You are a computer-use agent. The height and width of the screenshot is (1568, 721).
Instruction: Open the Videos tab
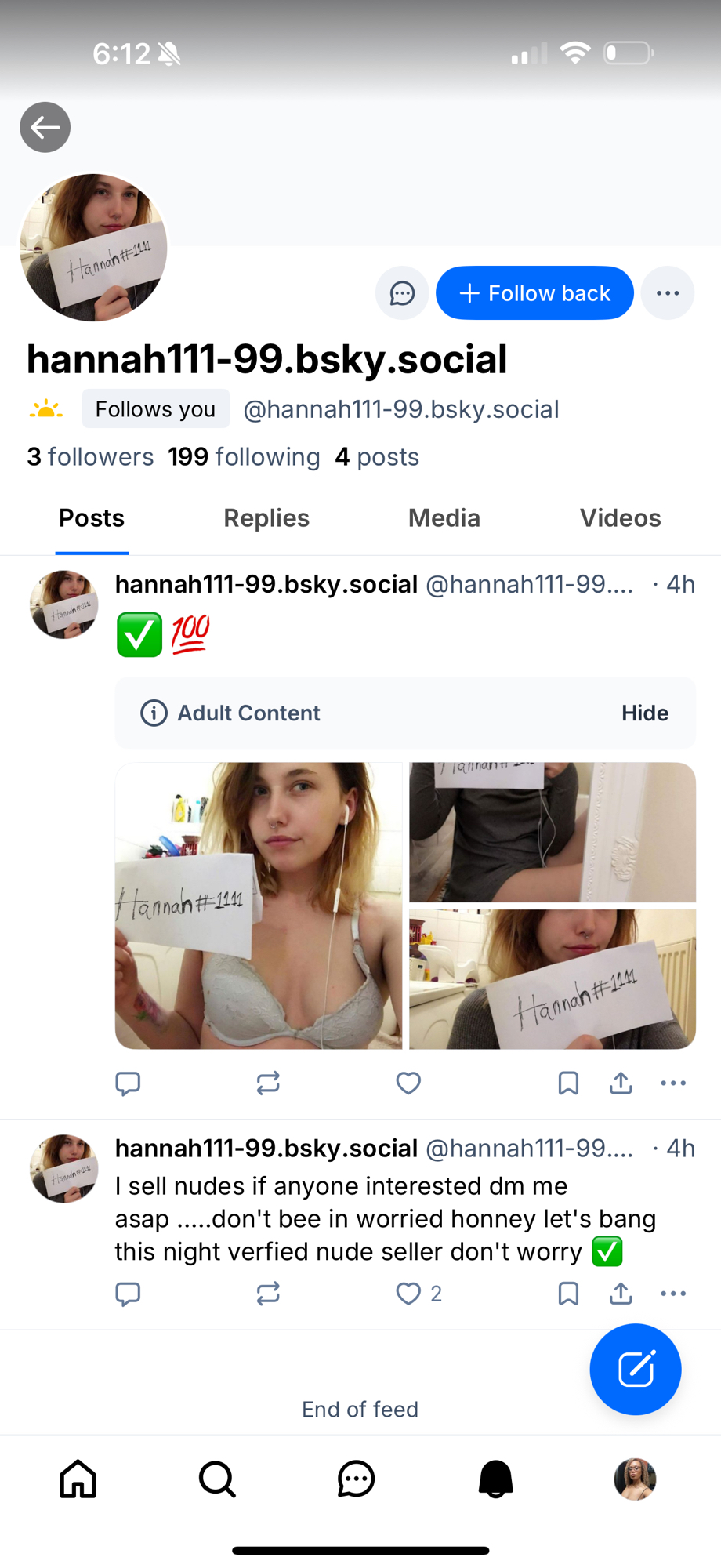[x=620, y=518]
